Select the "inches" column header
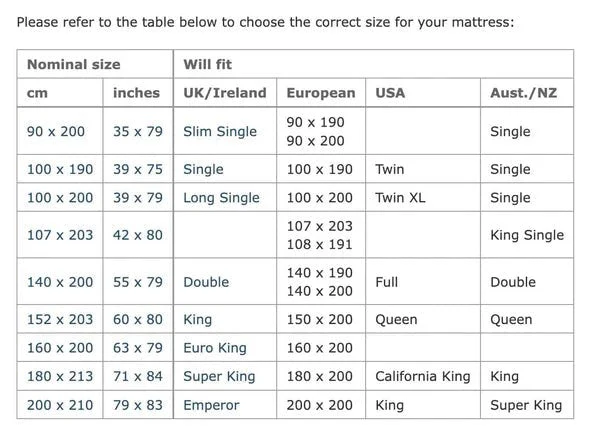Image resolution: width=600 pixels, height=442 pixels. [136, 93]
